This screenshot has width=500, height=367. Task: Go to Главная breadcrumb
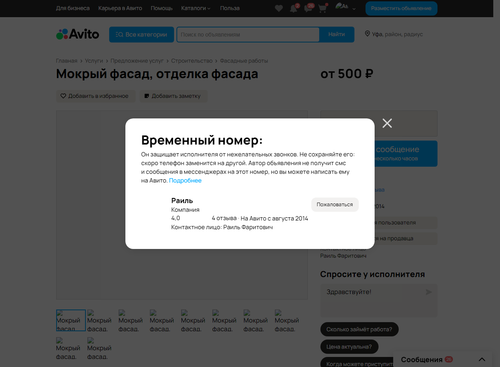66,61
